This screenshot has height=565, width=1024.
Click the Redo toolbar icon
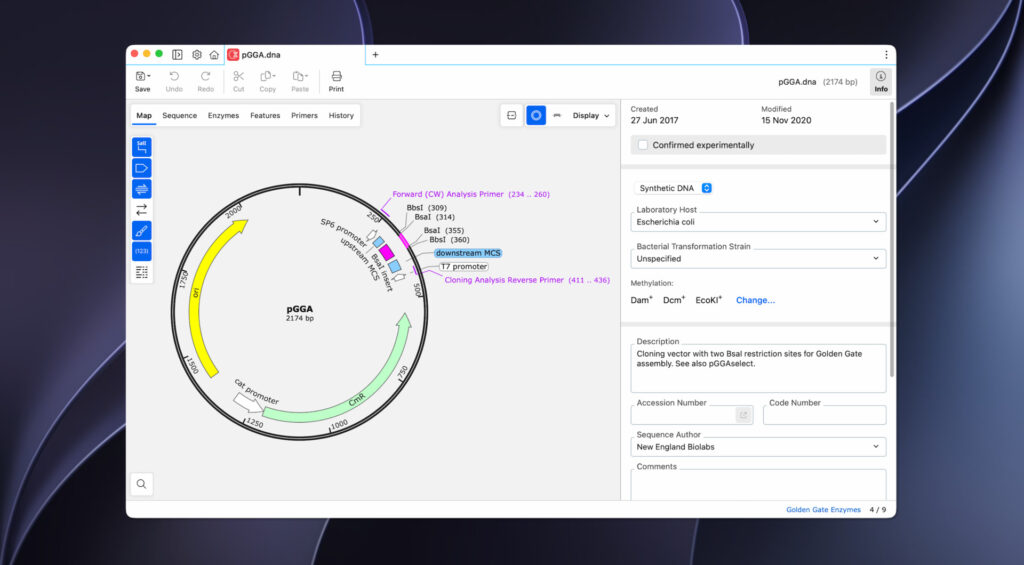pos(205,82)
